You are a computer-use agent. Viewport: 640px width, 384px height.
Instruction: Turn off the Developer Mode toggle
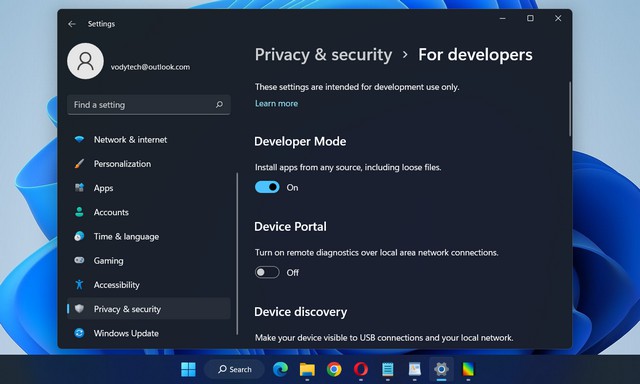[x=267, y=187]
